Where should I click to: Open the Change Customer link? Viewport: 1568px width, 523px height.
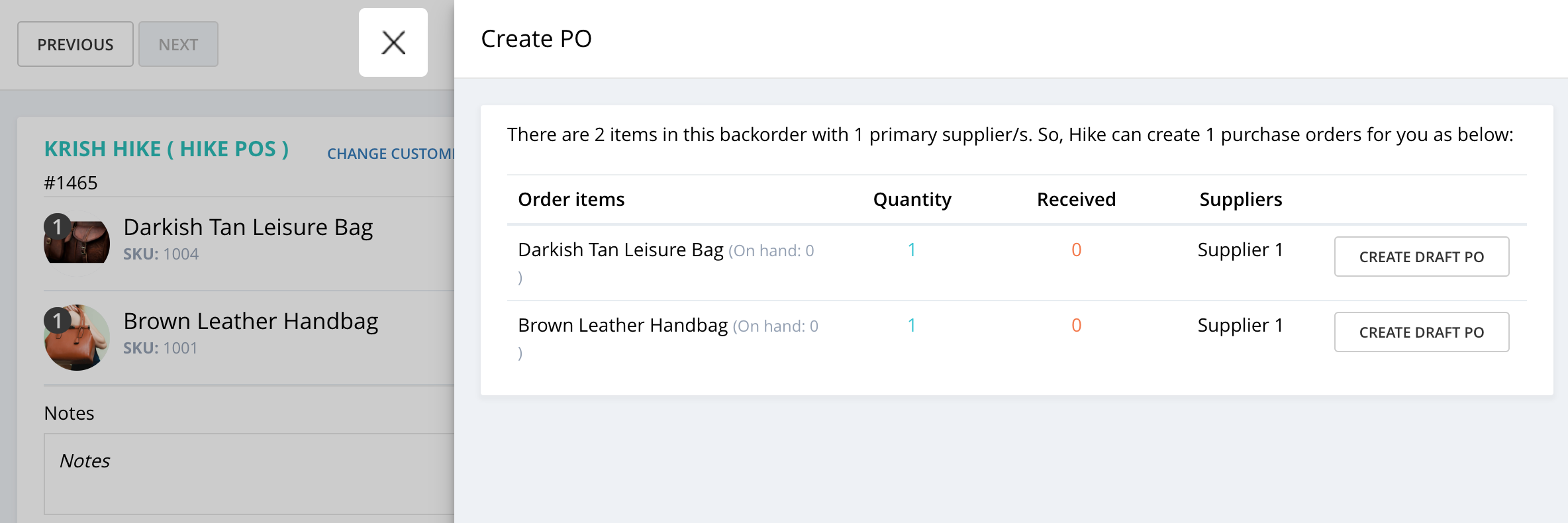point(391,154)
